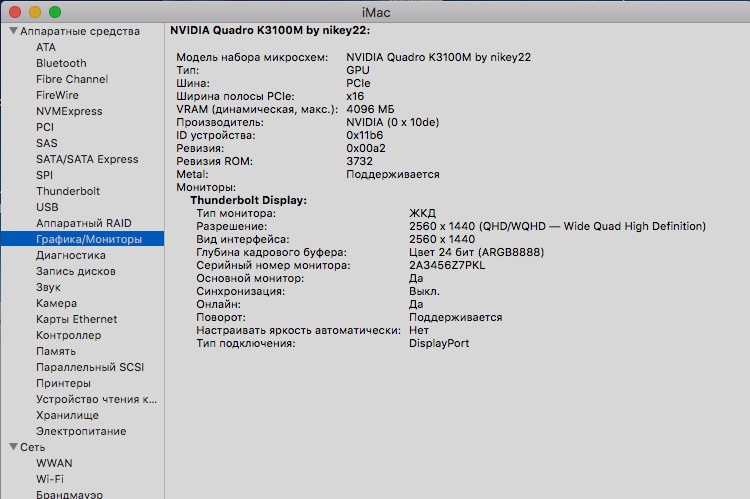Click monitor type value ЖКД
Viewport: 750px width, 499px height.
[422, 213]
